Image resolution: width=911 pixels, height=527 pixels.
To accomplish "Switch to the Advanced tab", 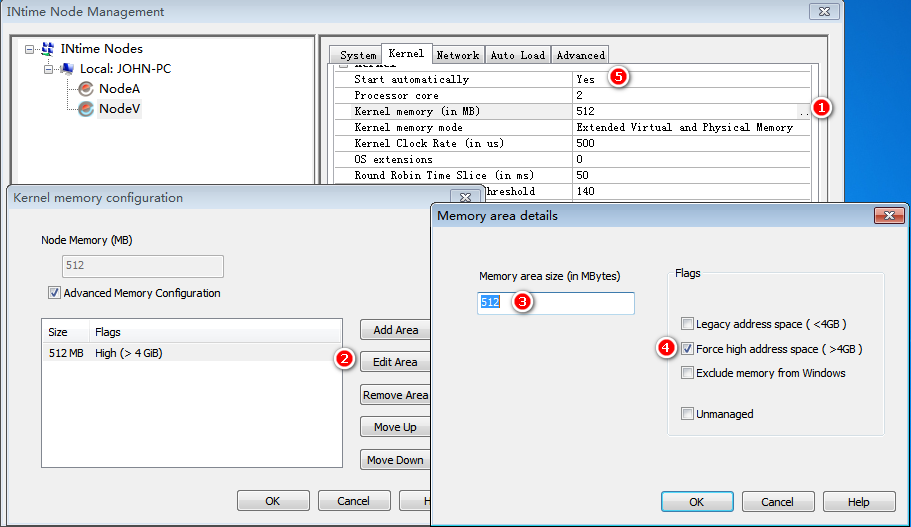I will pos(580,55).
